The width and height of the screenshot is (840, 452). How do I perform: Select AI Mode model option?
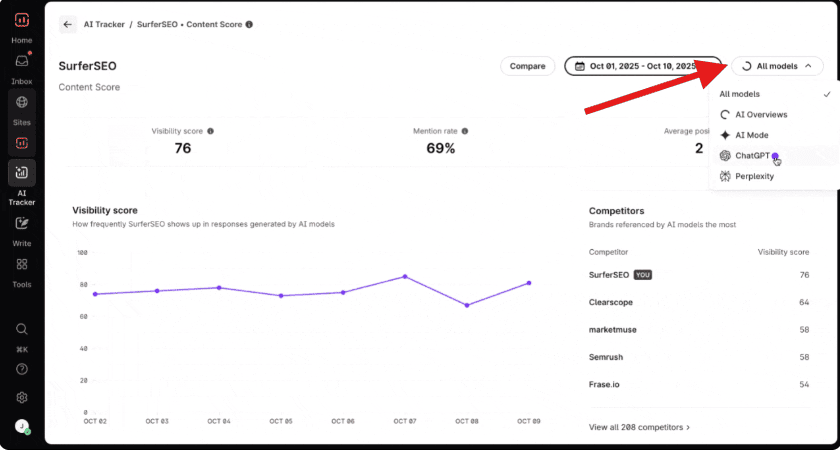click(774, 135)
